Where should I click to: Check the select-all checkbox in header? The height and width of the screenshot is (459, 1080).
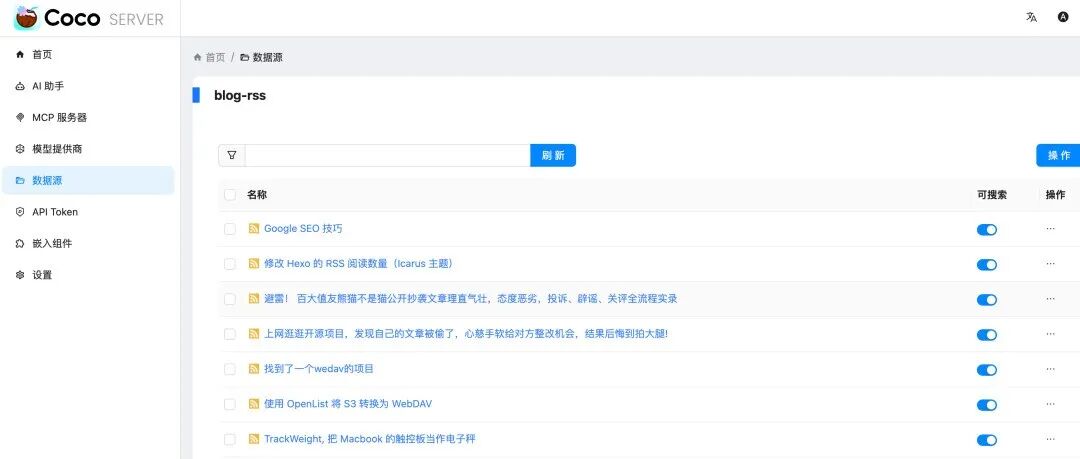230,195
